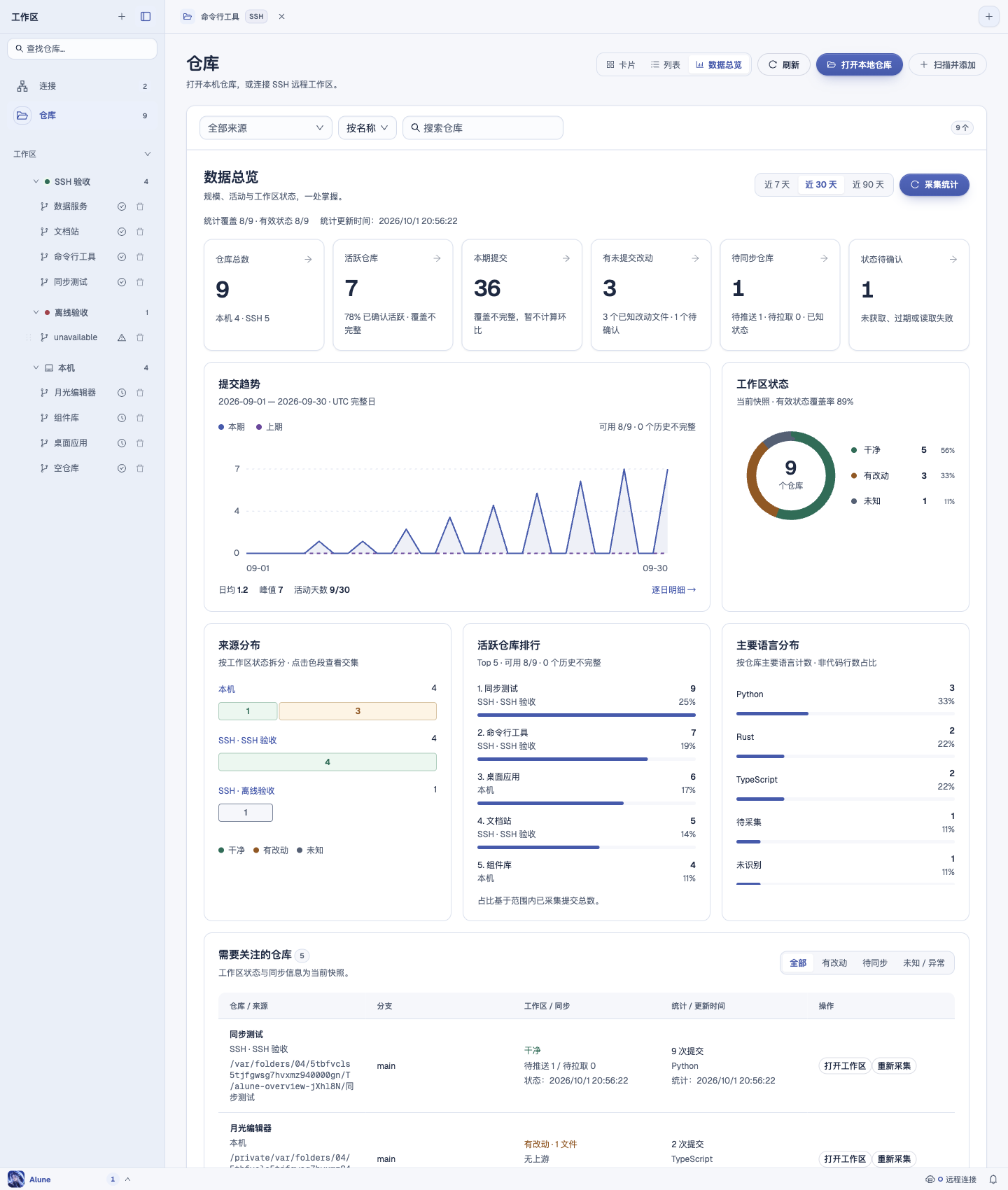Screen dimensions: 1008x1190
Task: Delete the 数据服务 repository via trash icon
Action: [x=140, y=206]
